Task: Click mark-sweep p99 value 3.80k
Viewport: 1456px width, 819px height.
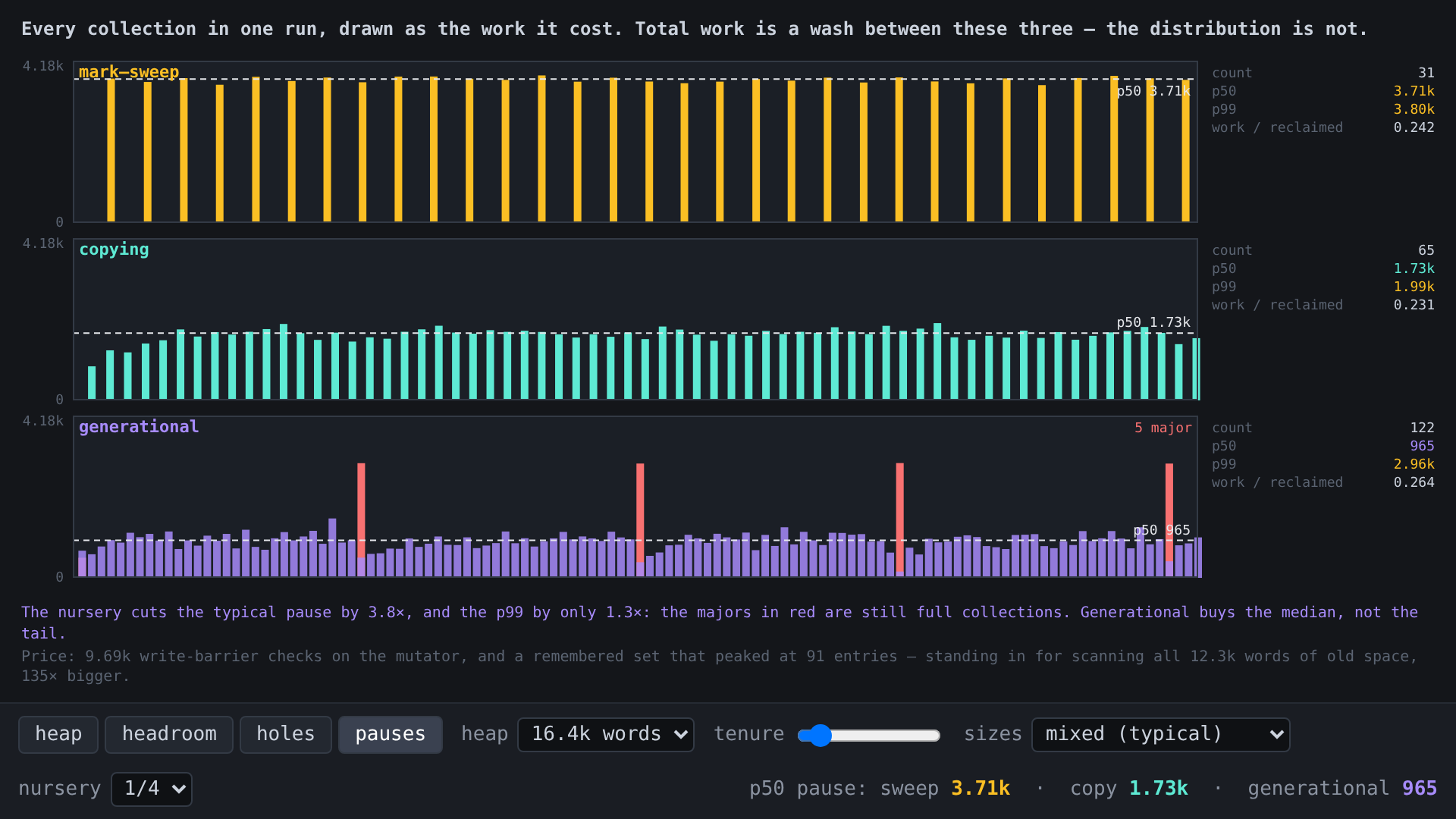Action: point(1414,109)
